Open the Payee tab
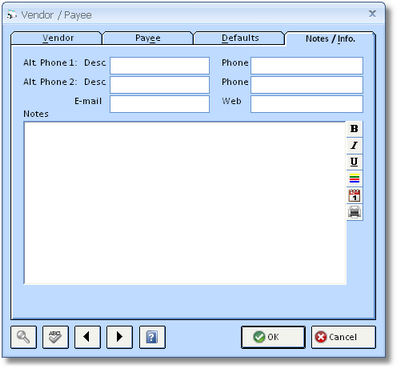The height and width of the screenshot is (369, 397). pyautogui.click(x=148, y=38)
